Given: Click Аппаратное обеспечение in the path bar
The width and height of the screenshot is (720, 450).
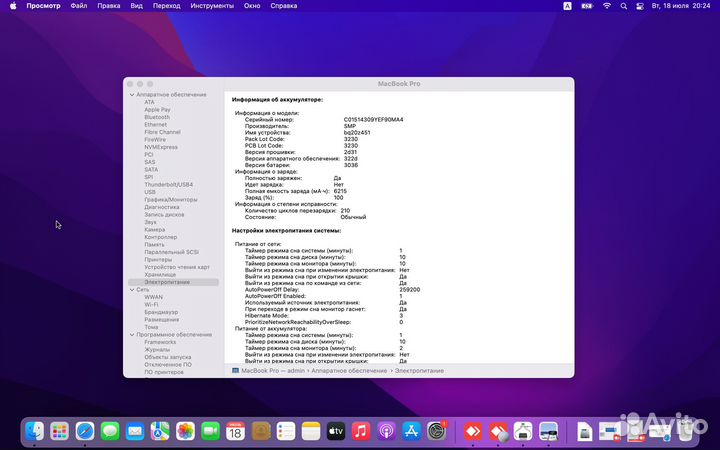Looking at the screenshot, I should tap(349, 371).
